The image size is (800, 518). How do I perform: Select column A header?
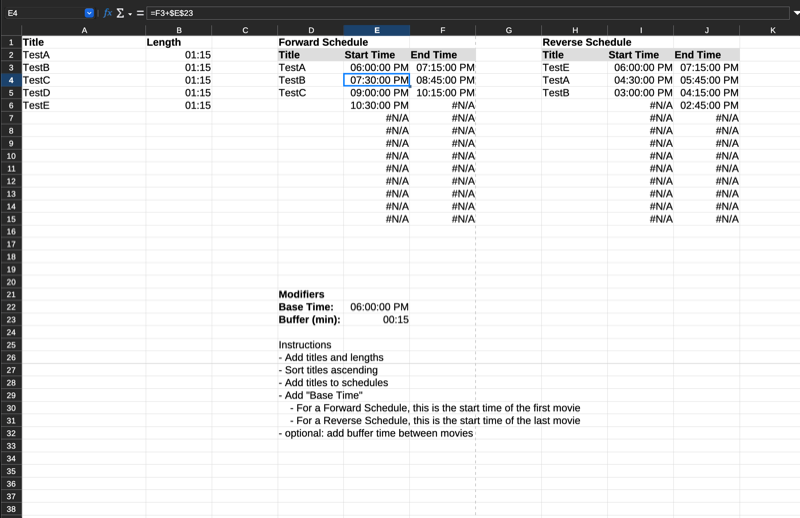tap(84, 30)
